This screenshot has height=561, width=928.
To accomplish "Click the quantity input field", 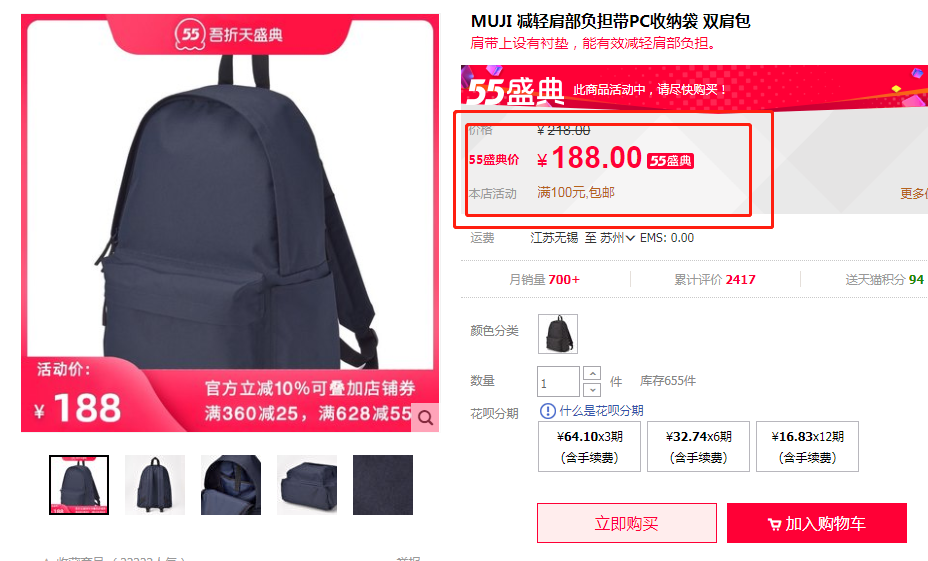I will tap(558, 382).
